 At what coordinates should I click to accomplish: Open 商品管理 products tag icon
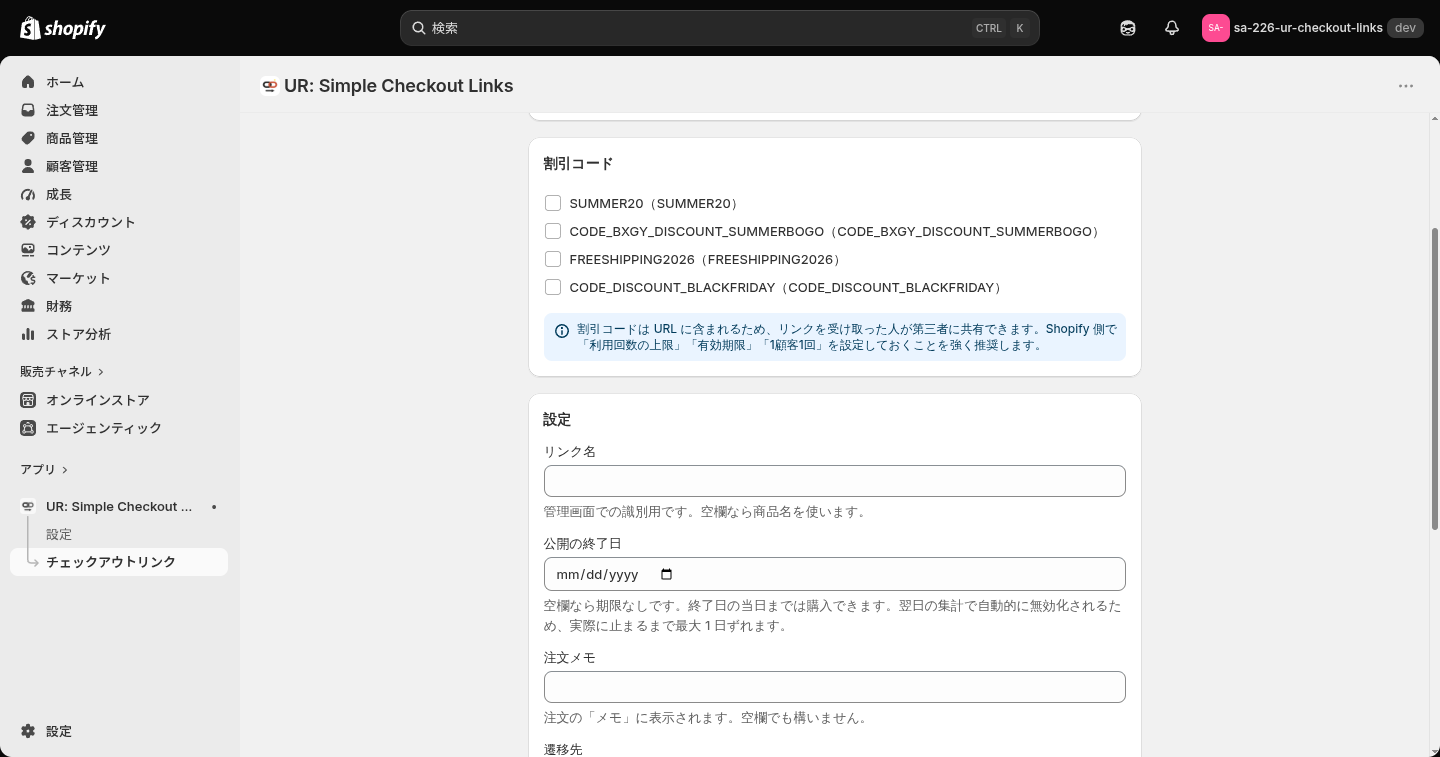click(x=28, y=138)
